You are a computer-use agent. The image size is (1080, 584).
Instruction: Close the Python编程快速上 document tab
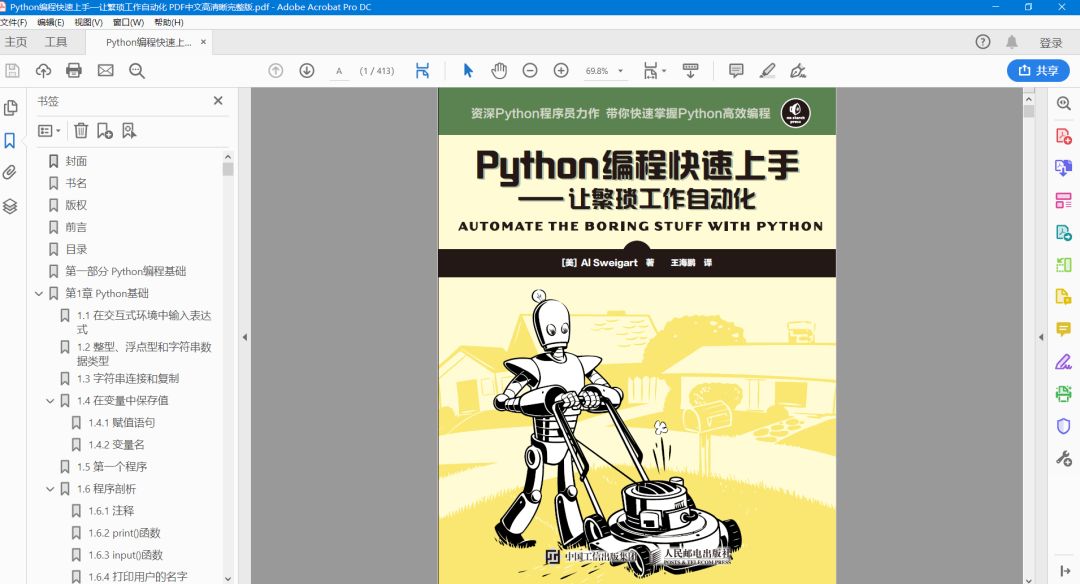coord(203,42)
